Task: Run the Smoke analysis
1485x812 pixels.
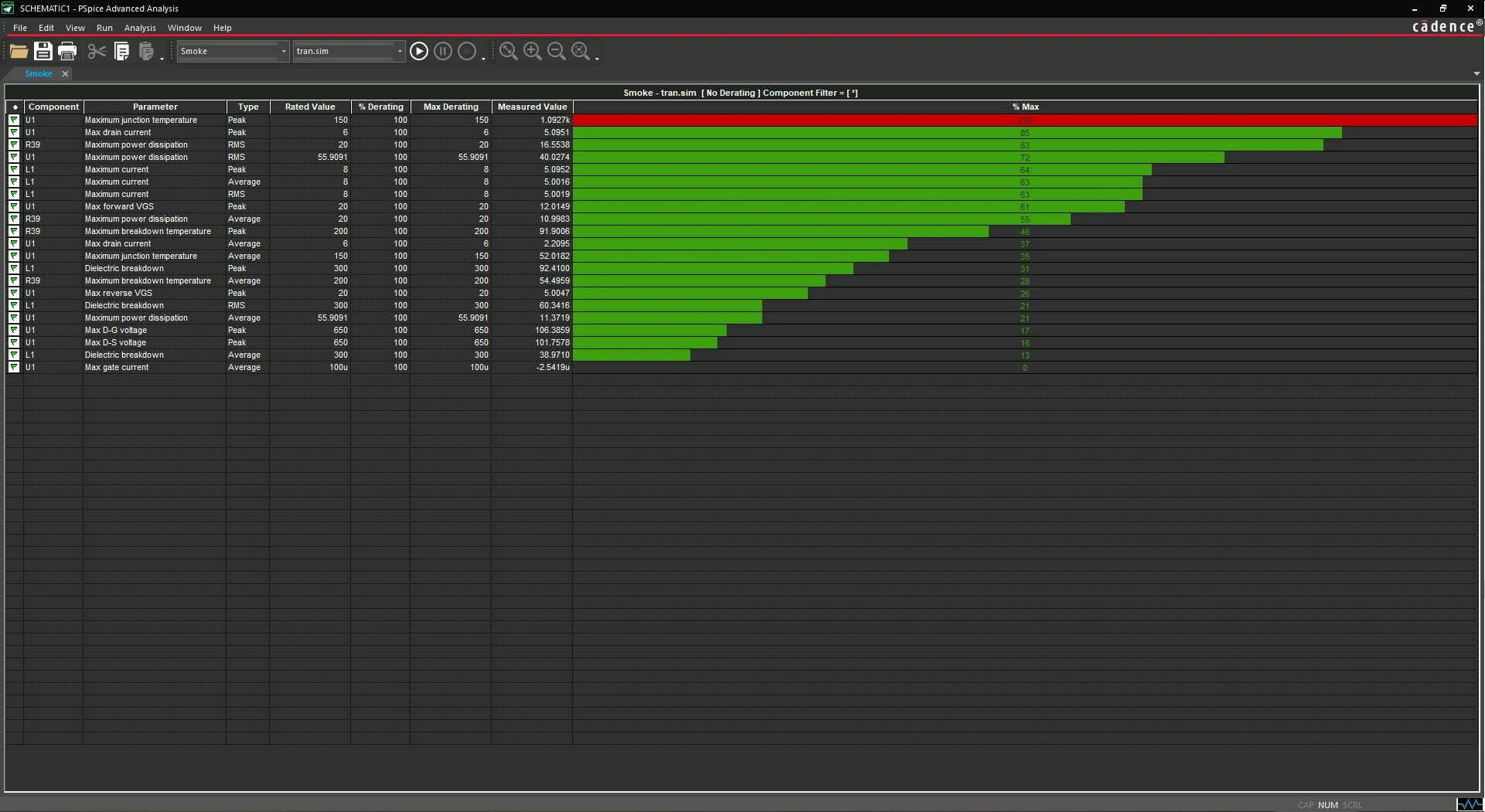Action: 419,51
